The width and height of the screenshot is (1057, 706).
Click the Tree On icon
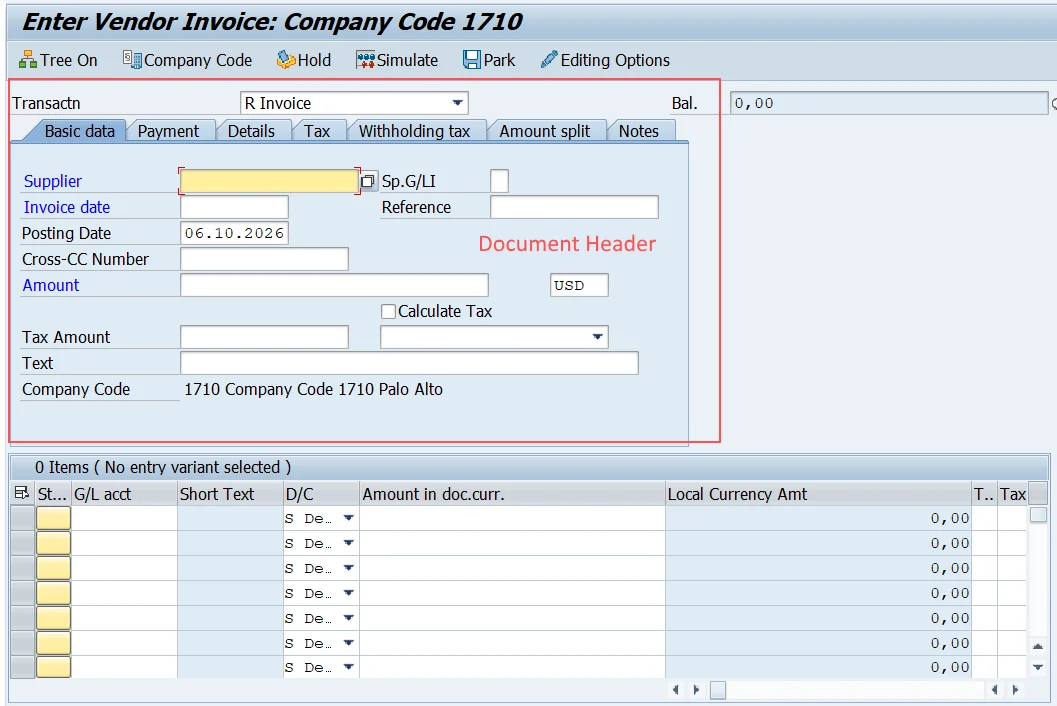pos(28,60)
